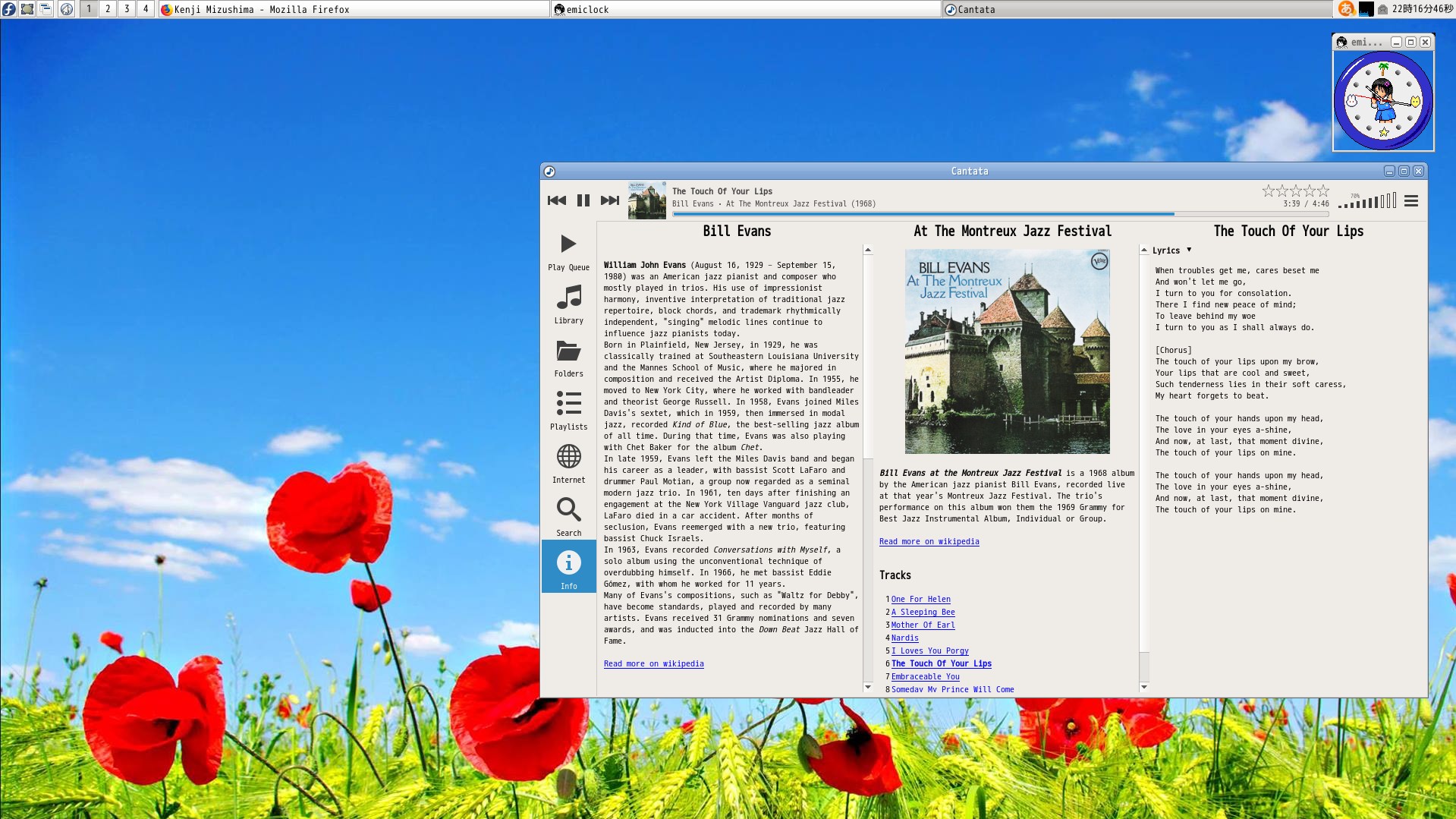
Task: Open the Cantata hamburger menu
Action: pyautogui.click(x=1410, y=201)
